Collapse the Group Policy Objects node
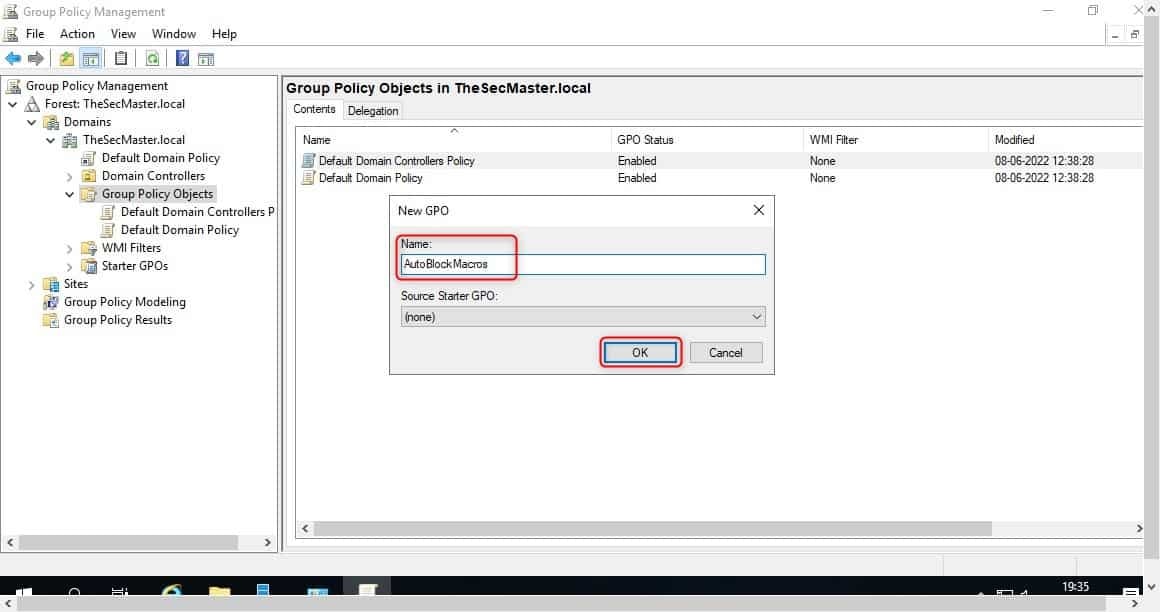Viewport: 1160px width, 612px height. tap(70, 195)
